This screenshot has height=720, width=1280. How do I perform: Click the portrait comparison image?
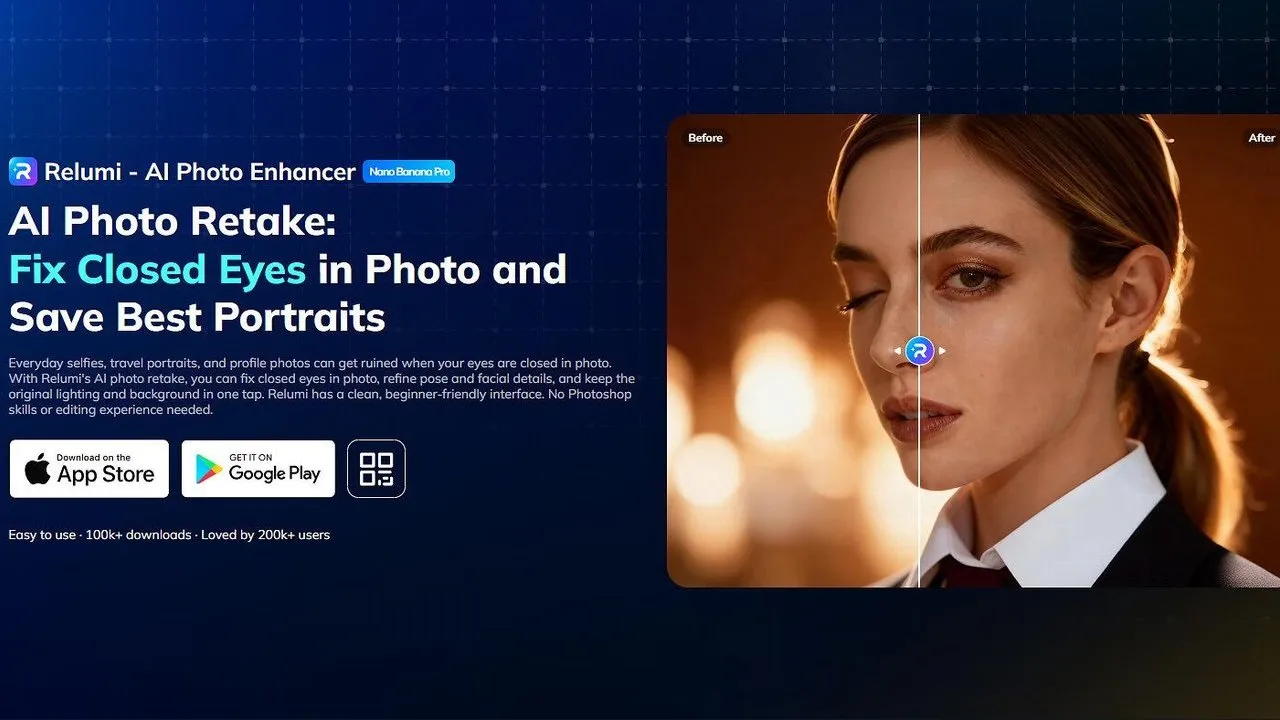coord(973,350)
